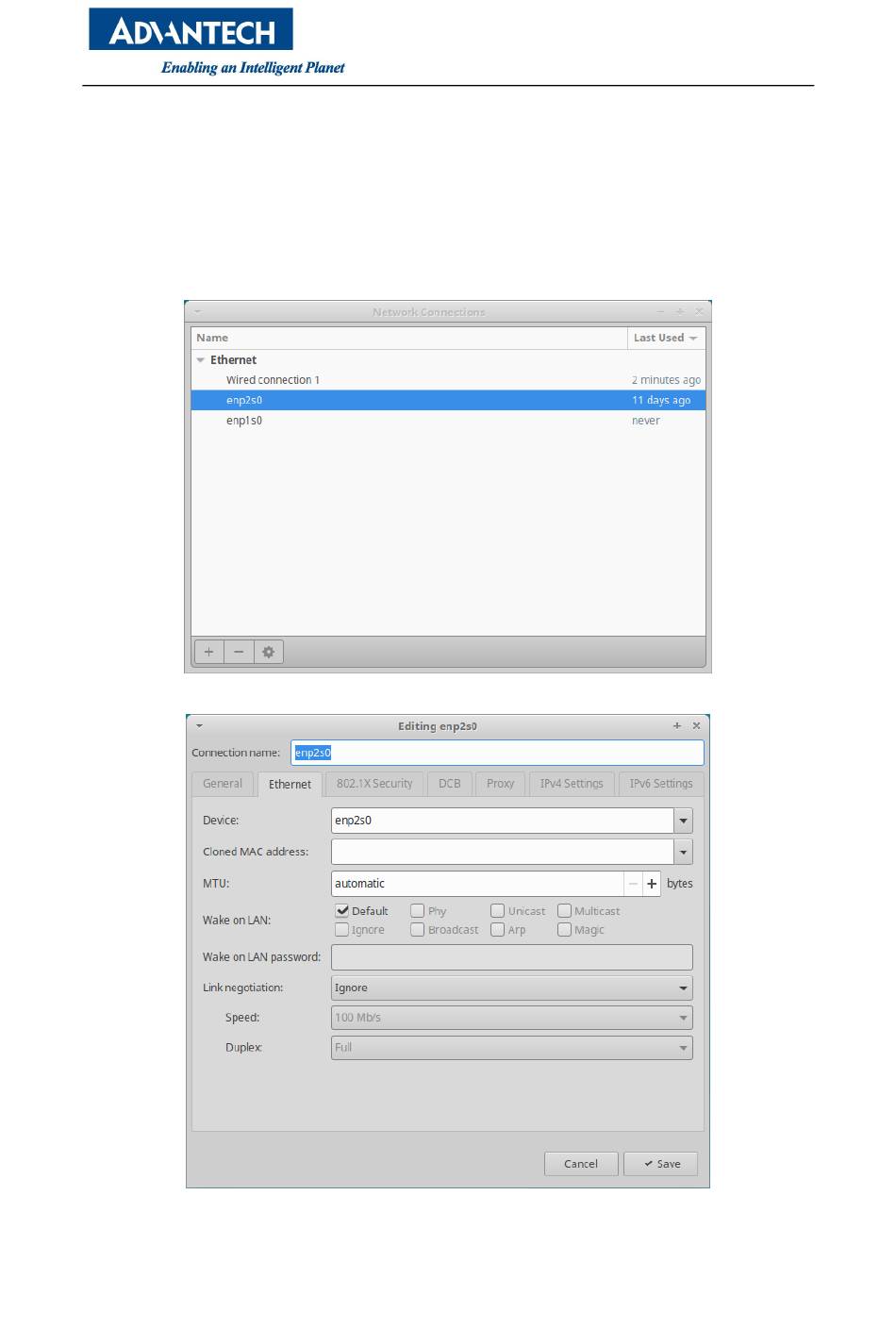
Task: Open the 802.1X Security tab
Action: (x=374, y=784)
